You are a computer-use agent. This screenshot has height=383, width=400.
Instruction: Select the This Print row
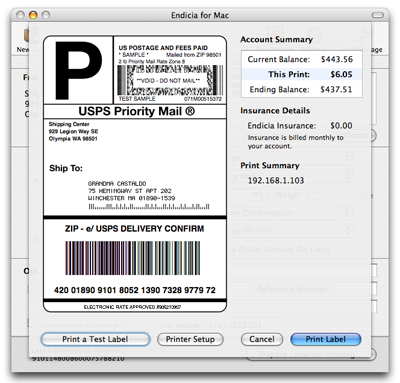pyautogui.click(x=302, y=74)
